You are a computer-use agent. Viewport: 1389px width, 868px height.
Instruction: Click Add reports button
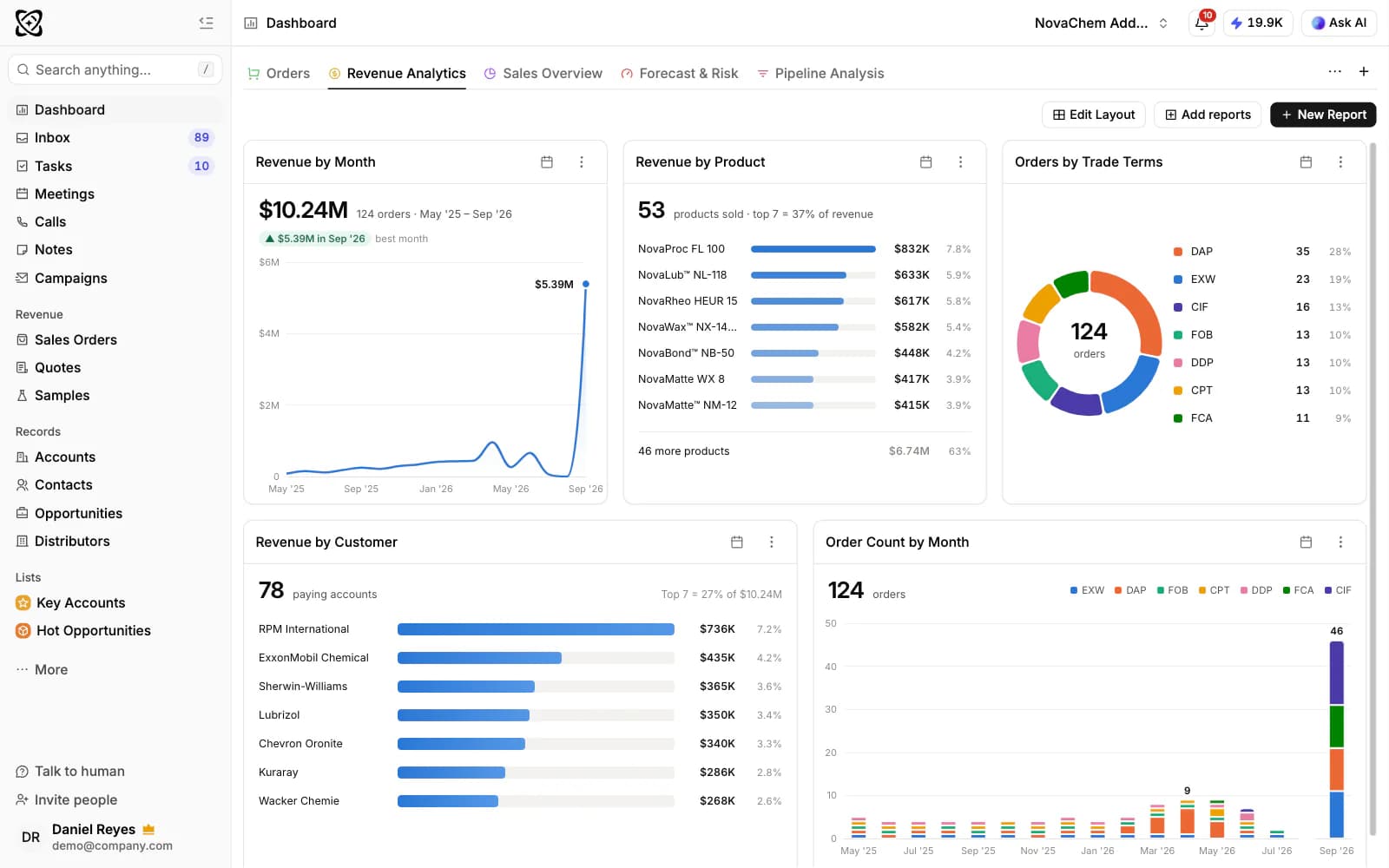[x=1208, y=115]
